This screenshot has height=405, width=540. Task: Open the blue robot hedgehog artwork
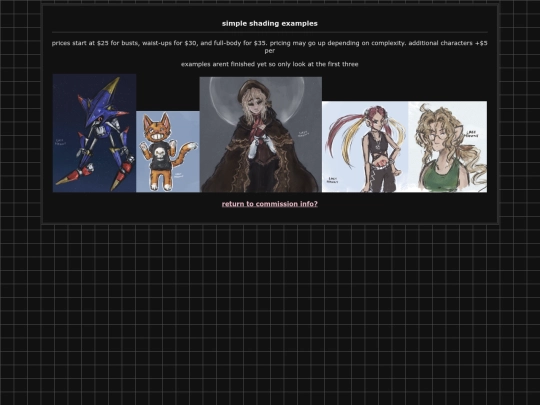(94, 133)
